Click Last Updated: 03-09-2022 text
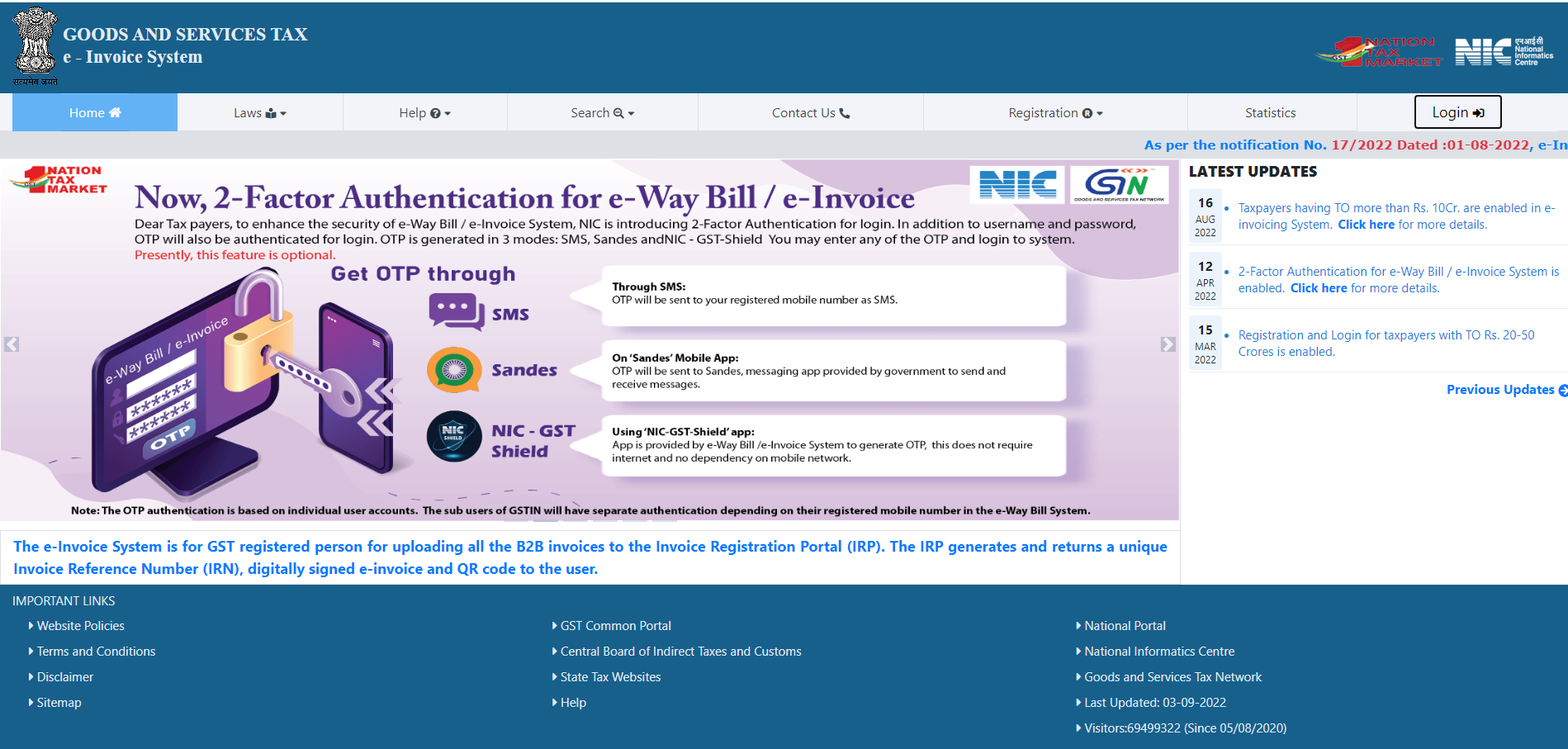 tap(1154, 703)
